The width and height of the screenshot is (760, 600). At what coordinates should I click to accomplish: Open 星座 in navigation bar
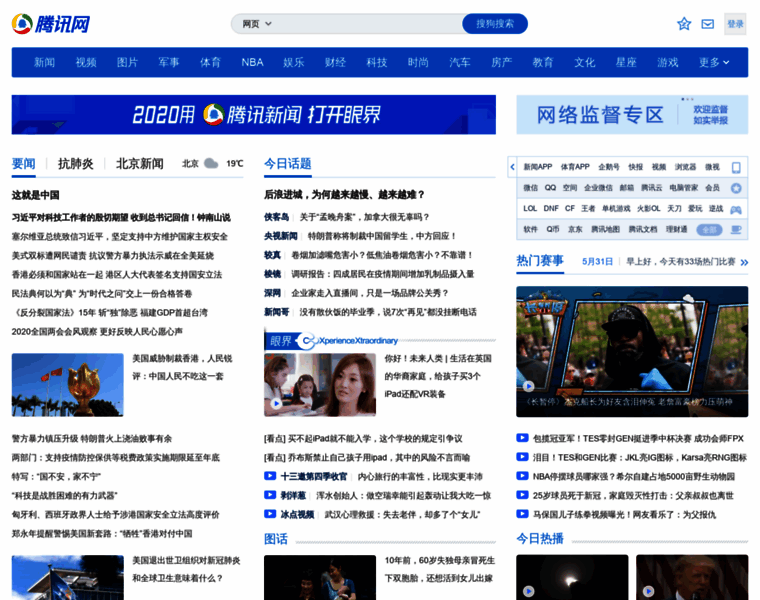pyautogui.click(x=626, y=63)
